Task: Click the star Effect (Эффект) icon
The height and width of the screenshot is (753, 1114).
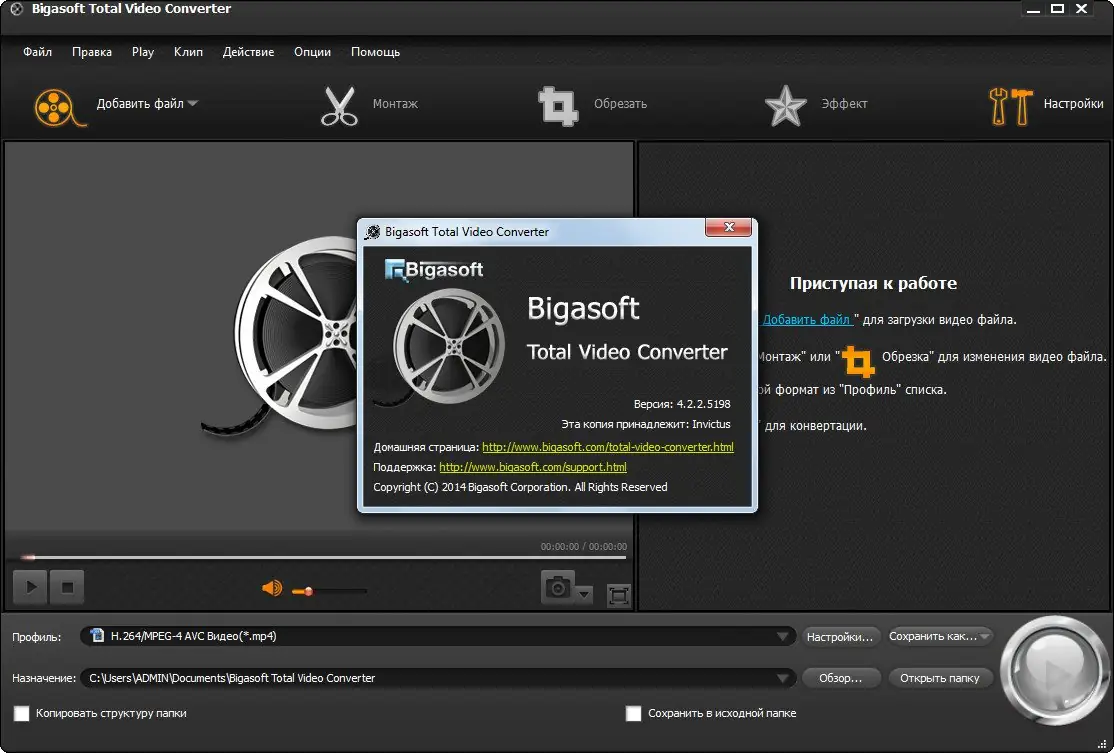Action: pyautogui.click(x=785, y=106)
